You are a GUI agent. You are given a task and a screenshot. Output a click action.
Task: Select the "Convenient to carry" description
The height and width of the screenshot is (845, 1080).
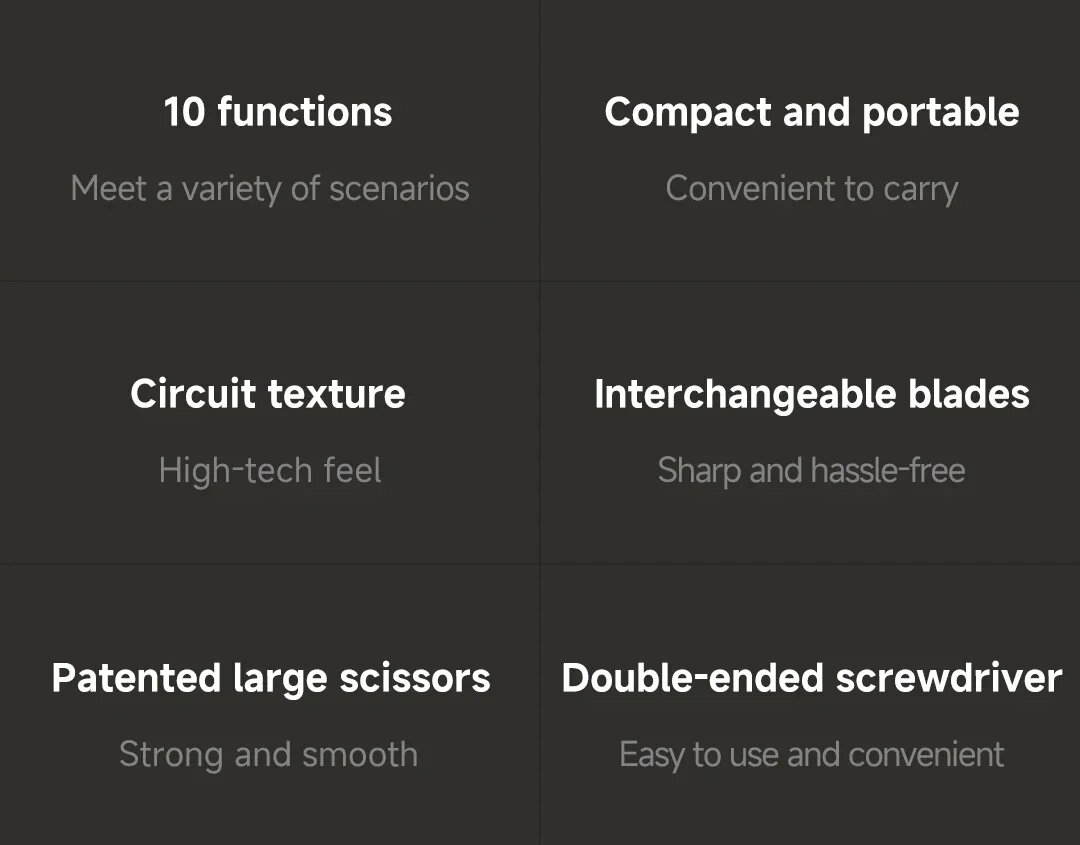coord(811,188)
